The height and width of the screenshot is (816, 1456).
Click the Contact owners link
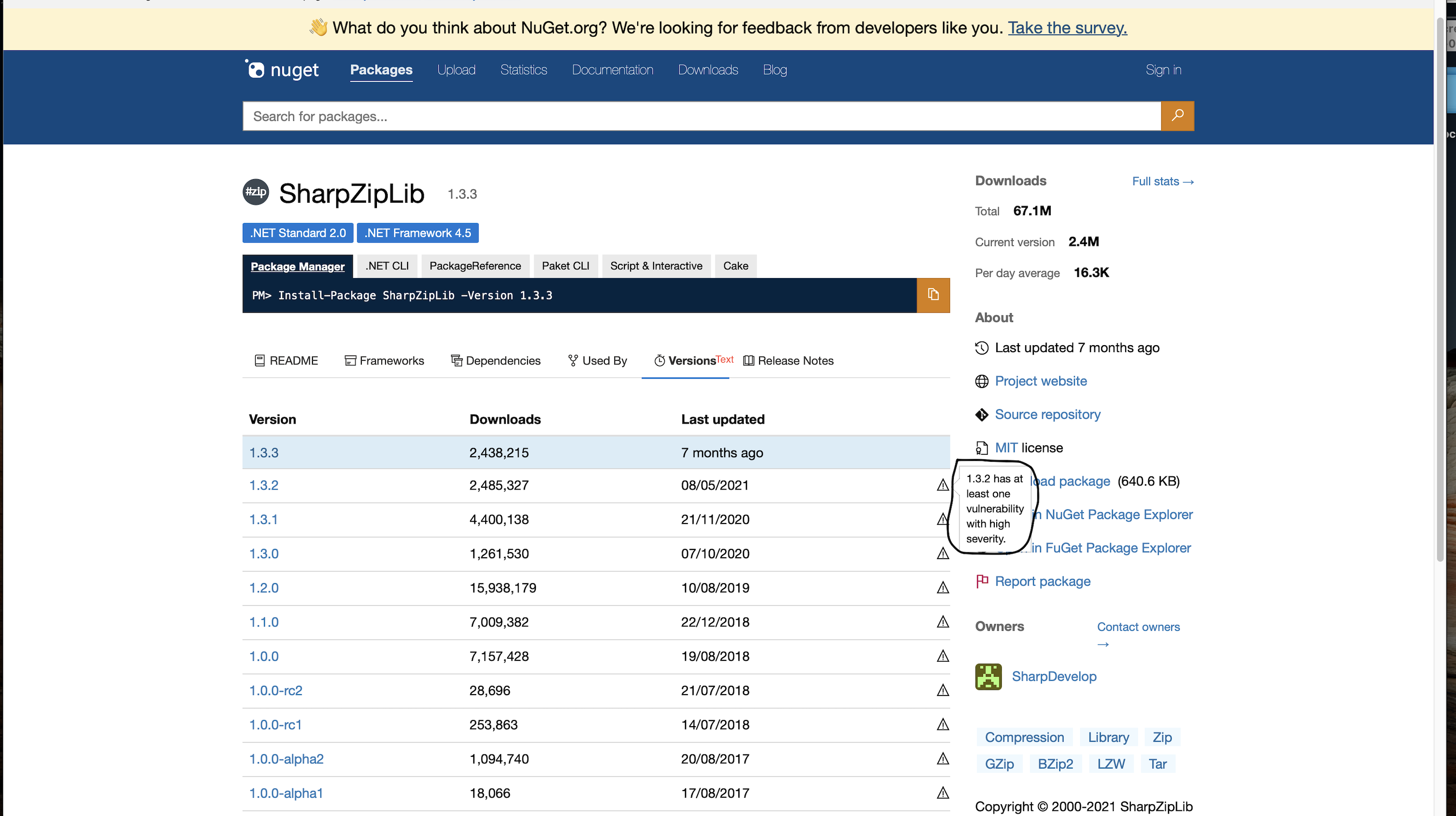[1138, 627]
